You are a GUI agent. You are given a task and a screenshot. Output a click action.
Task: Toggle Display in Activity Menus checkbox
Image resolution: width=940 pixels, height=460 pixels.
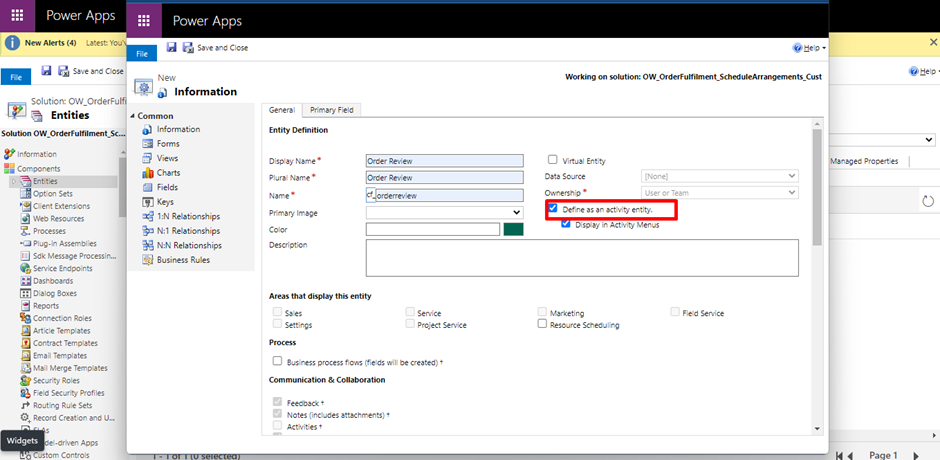click(565, 224)
